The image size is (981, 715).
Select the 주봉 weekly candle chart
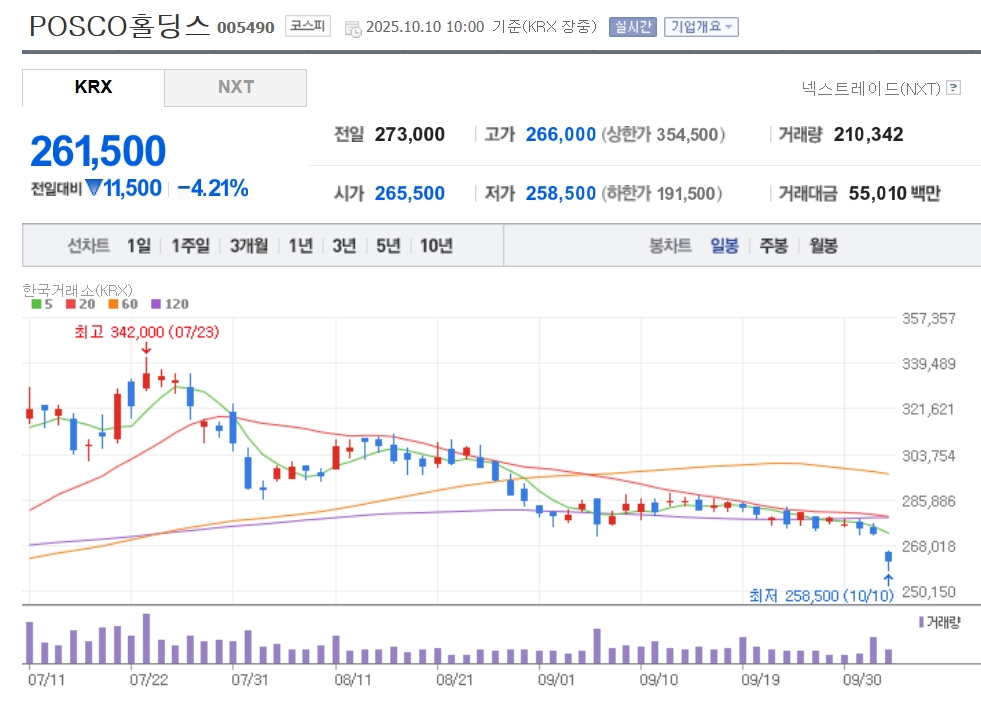coord(773,245)
